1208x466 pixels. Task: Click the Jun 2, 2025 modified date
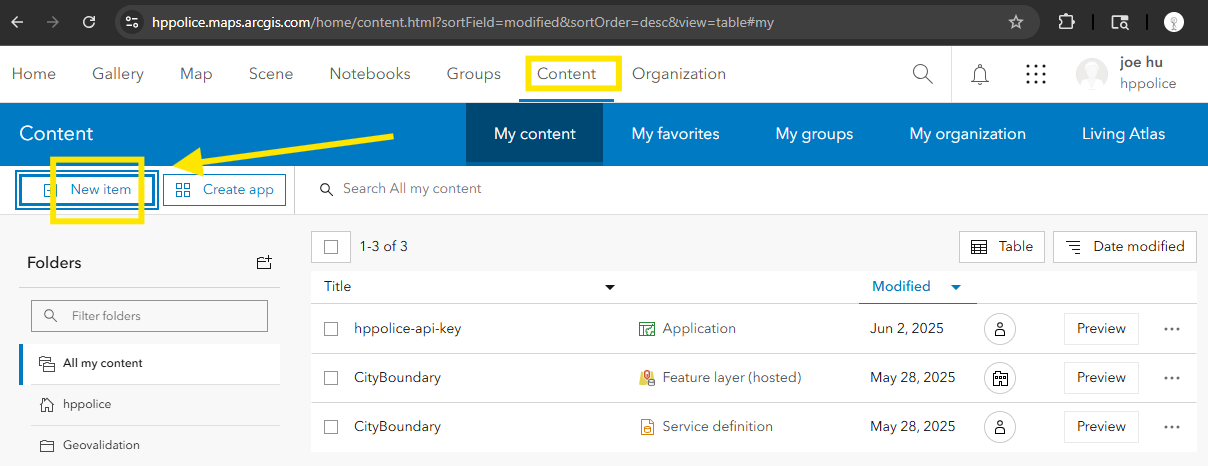click(x=907, y=329)
